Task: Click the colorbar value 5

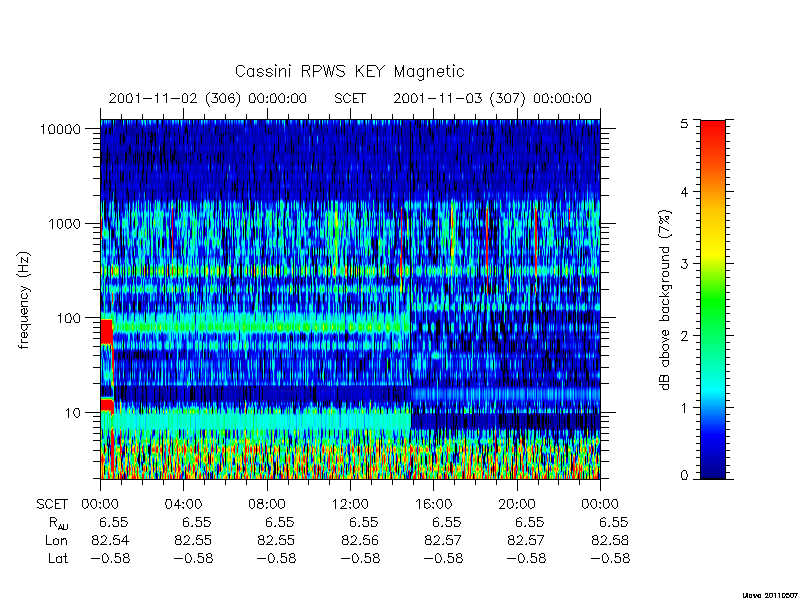Action: click(684, 124)
